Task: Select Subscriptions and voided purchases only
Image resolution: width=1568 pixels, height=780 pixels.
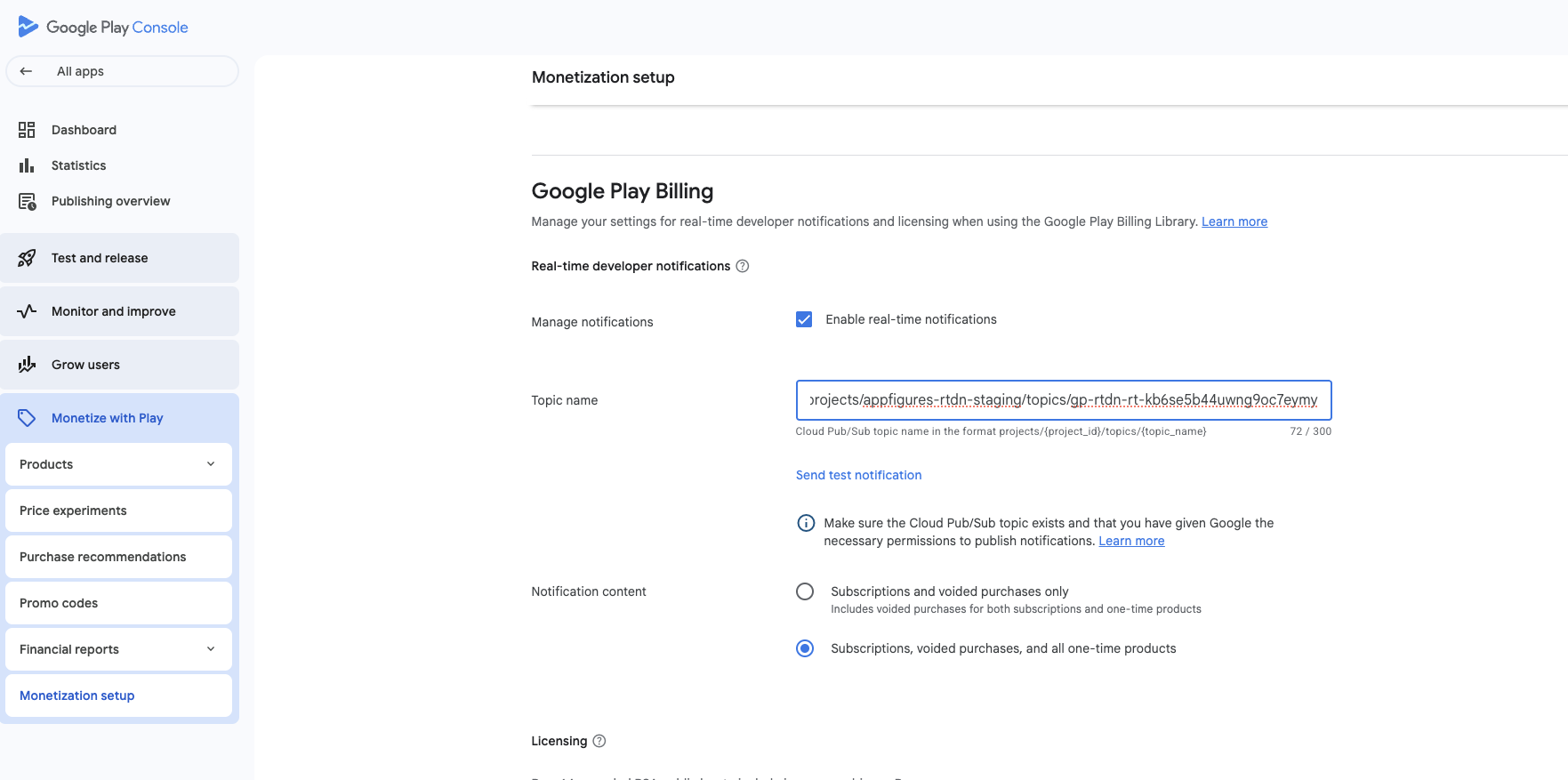Action: 805,591
